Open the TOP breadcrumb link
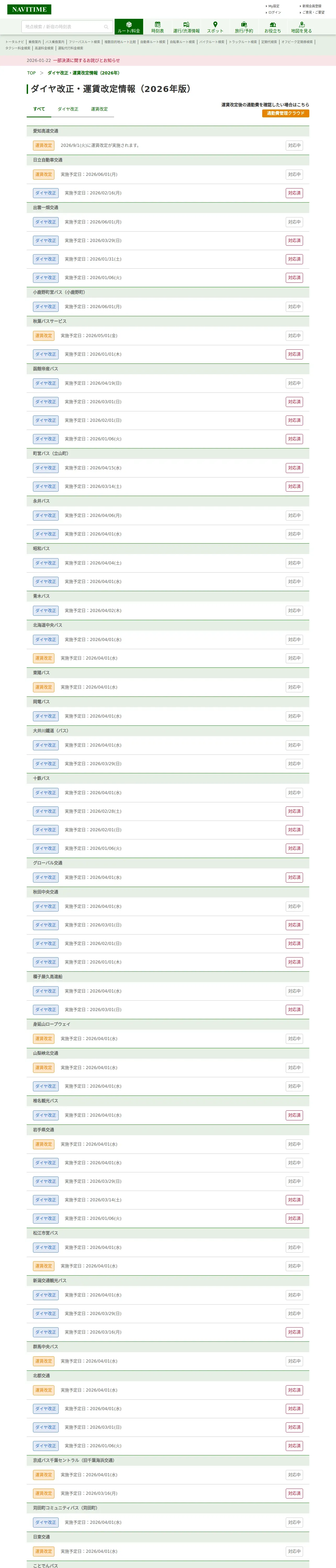This screenshot has width=336, height=1568. [x=31, y=73]
